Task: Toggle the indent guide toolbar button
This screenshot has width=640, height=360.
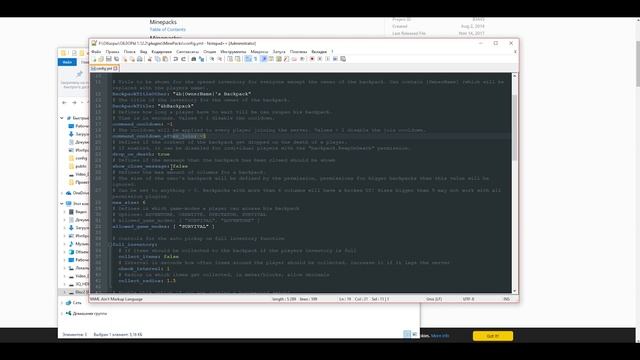Action: pyautogui.click(x=264, y=59)
